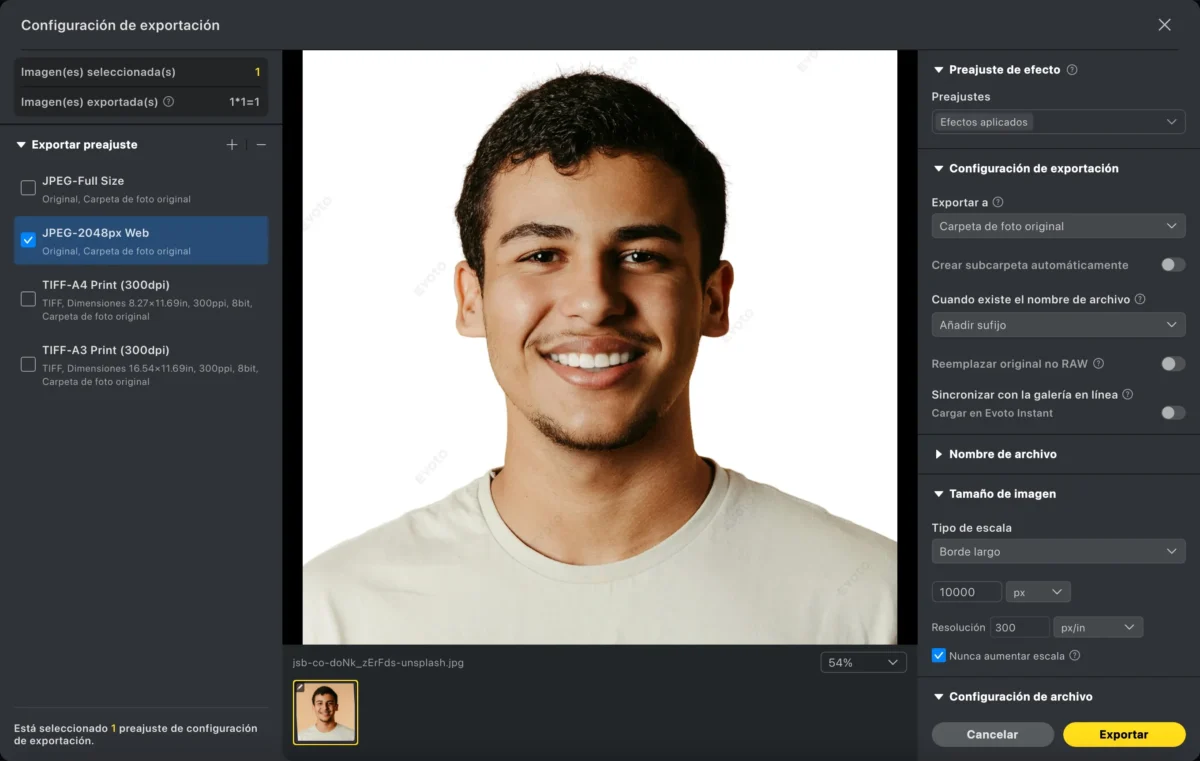Image resolution: width=1200 pixels, height=761 pixels.
Task: Click help icon beside Sincronizar con la galería
Action: click(1128, 395)
